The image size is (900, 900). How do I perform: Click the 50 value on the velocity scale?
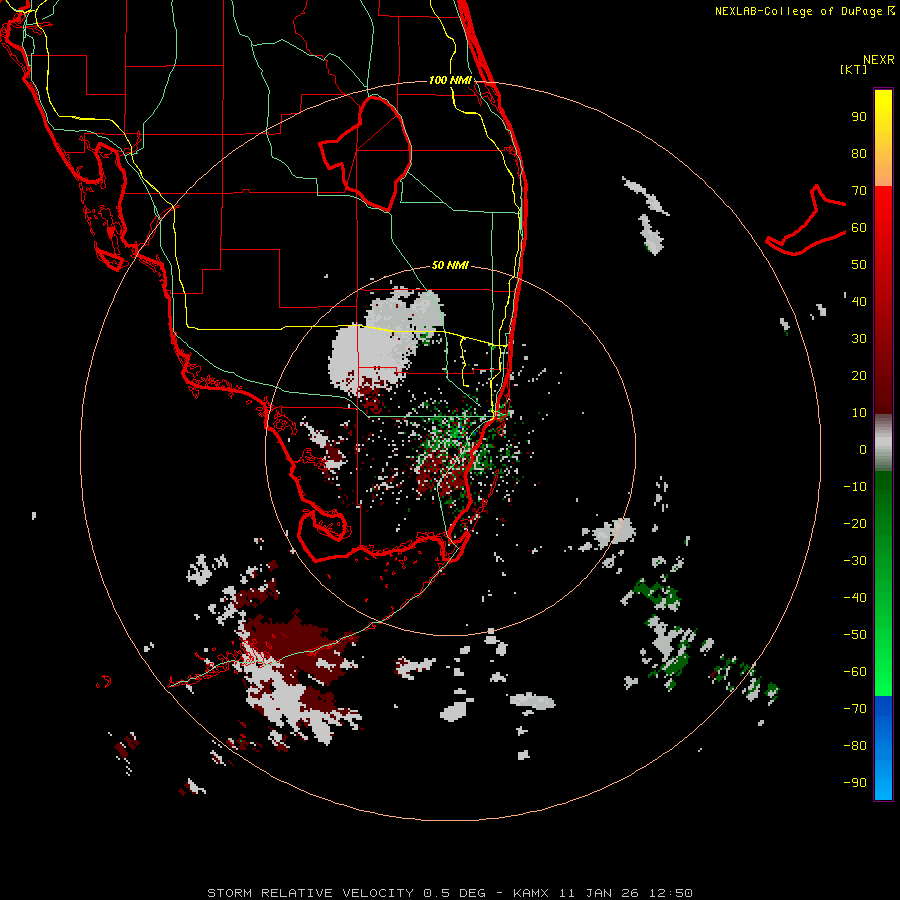coord(859,265)
